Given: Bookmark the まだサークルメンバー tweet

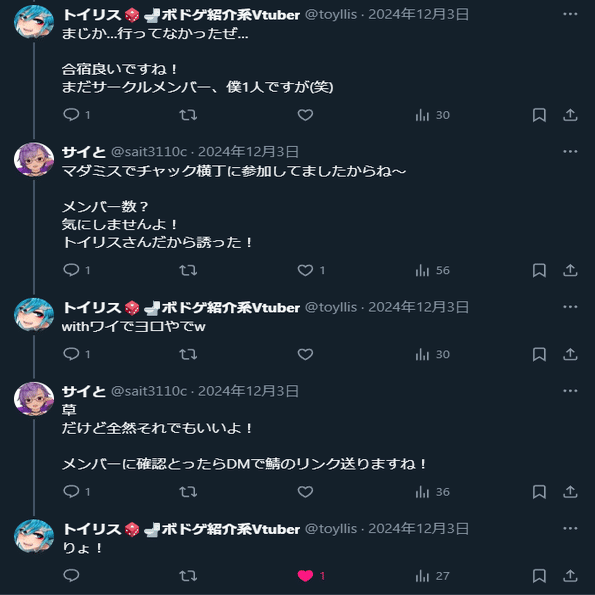Looking at the screenshot, I should pyautogui.click(x=539, y=115).
